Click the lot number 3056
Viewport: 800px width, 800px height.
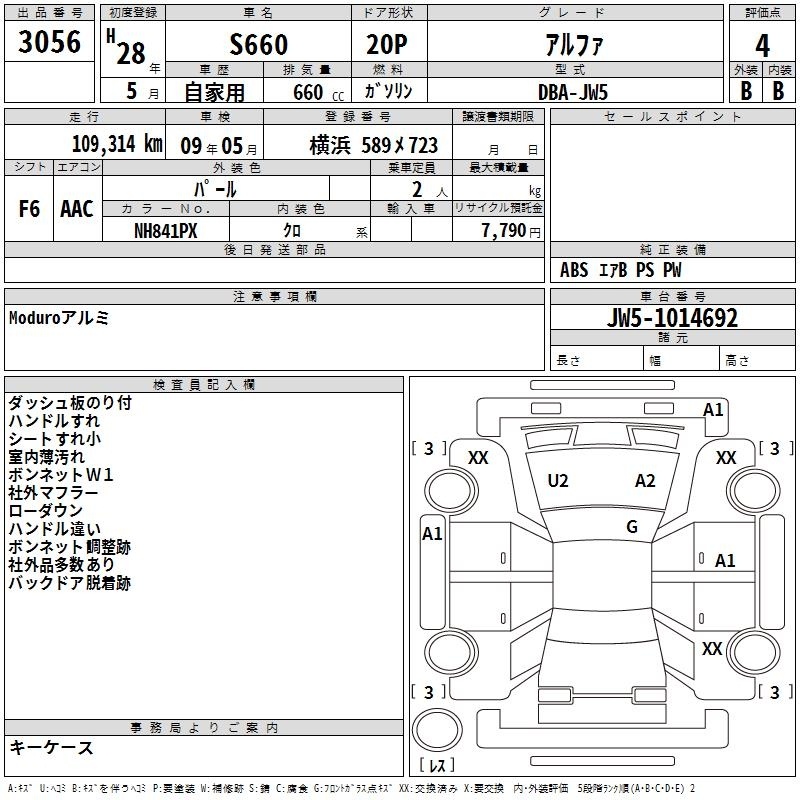[x=49, y=43]
